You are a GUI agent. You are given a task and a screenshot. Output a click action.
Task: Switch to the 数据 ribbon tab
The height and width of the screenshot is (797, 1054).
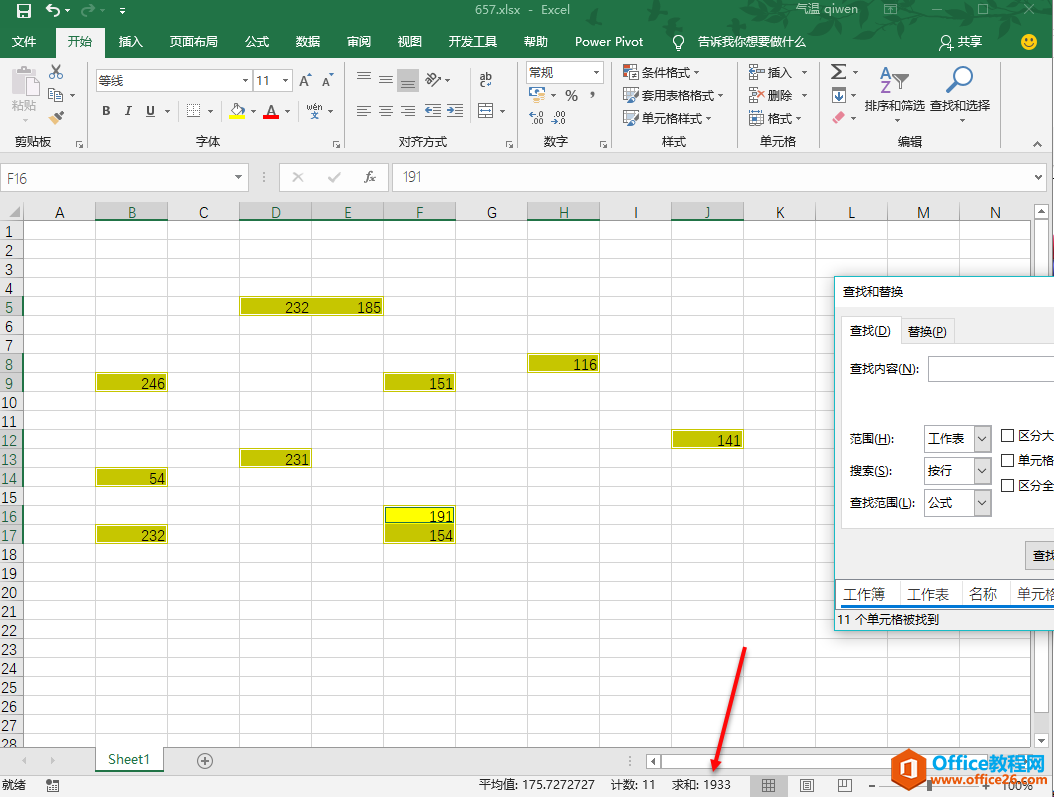coord(308,42)
